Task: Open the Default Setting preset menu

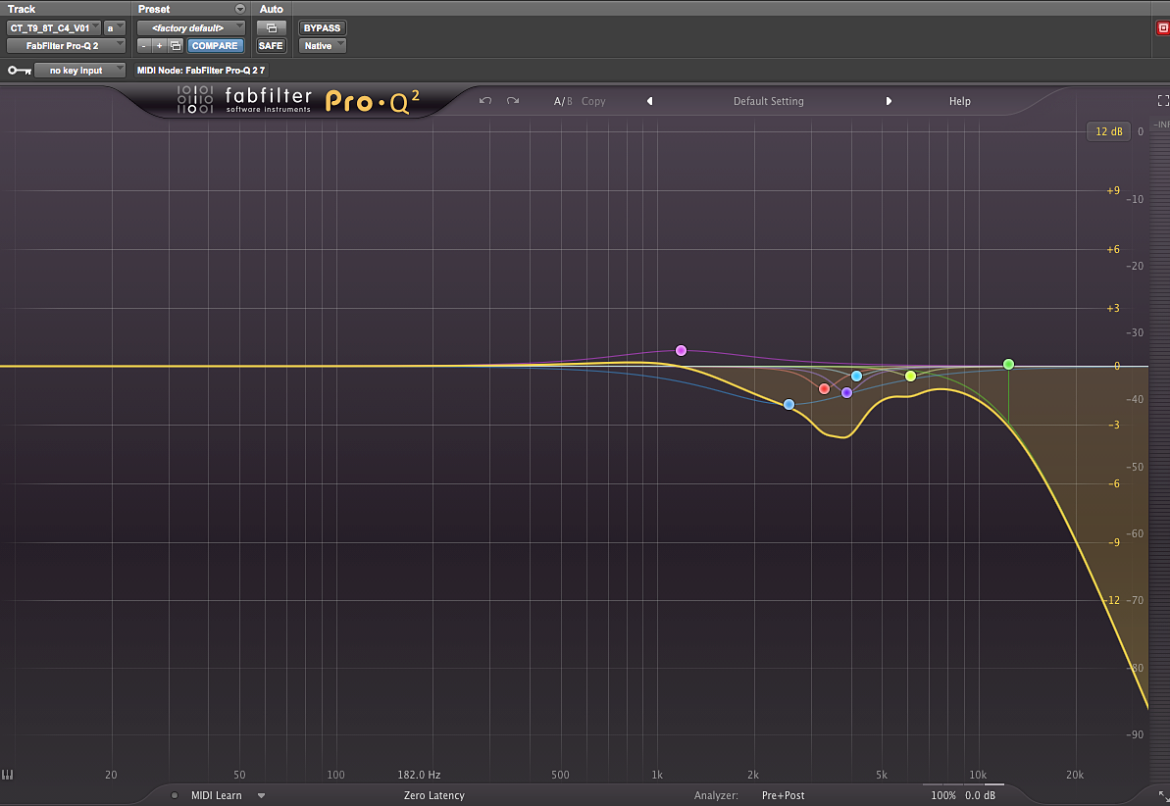Action: pyautogui.click(x=769, y=101)
